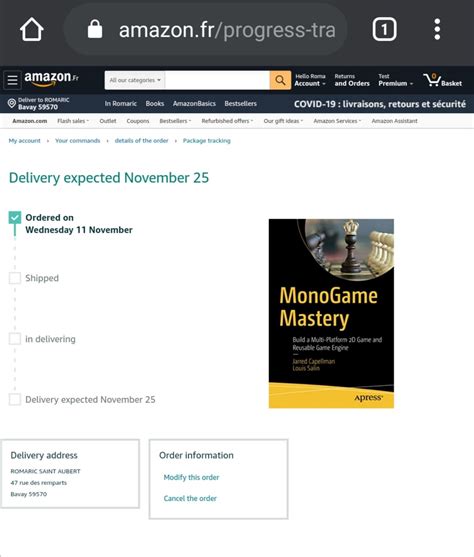The height and width of the screenshot is (557, 474).
Task: Click the delivery location pin icon
Action: (x=12, y=103)
